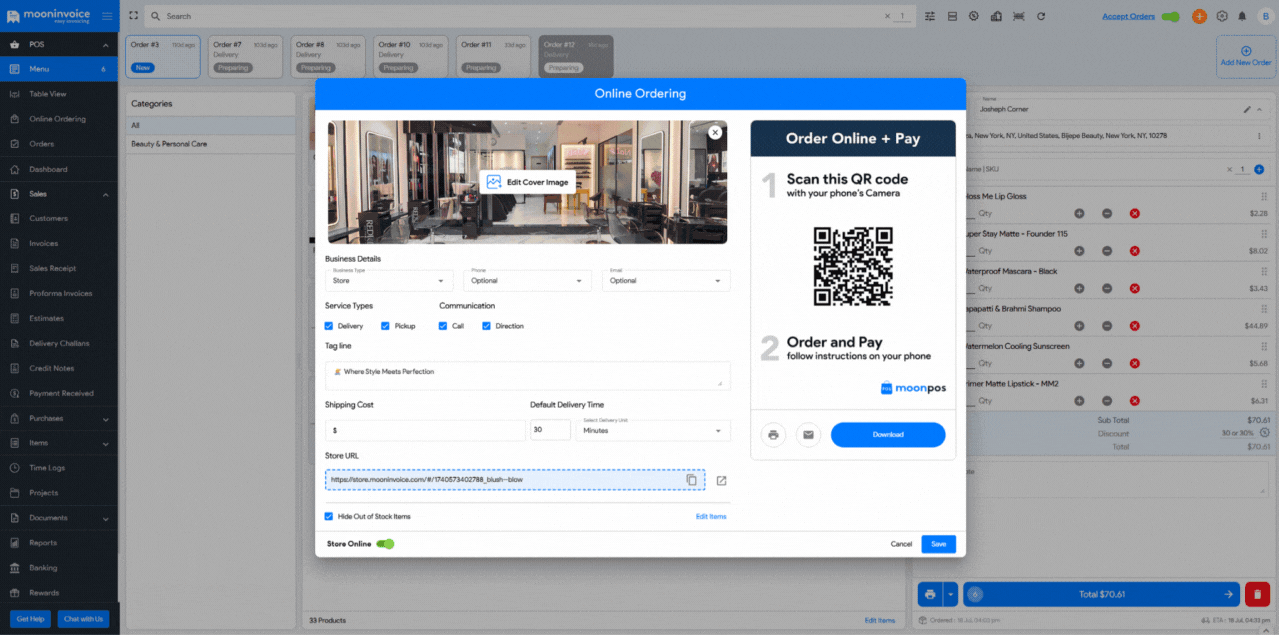Remove Me Lip Gloss item red icon
The height and width of the screenshot is (635, 1279).
point(1134,213)
